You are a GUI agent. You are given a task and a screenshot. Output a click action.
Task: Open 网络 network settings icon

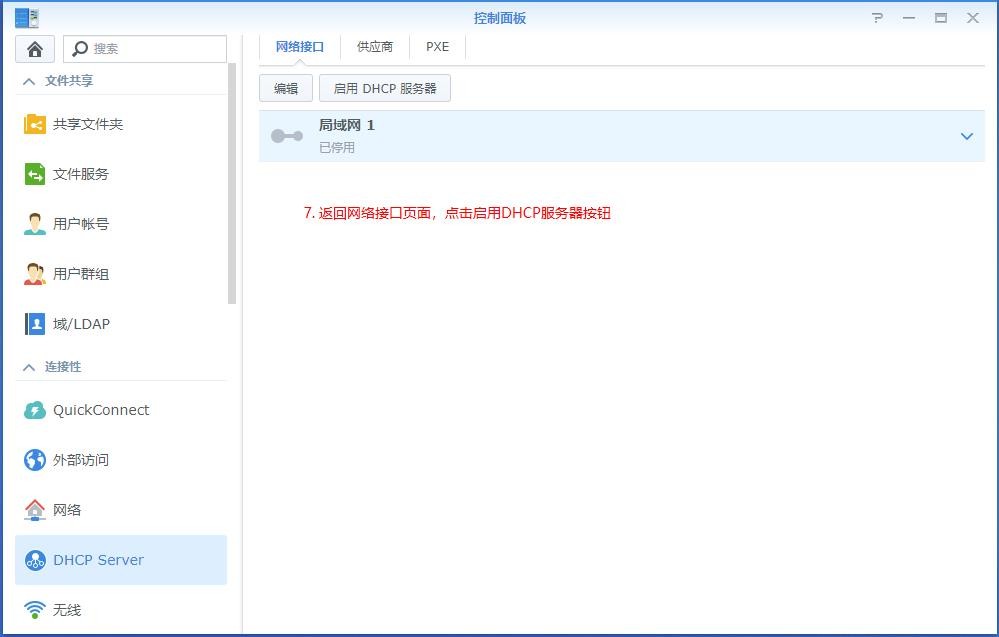[x=35, y=510]
